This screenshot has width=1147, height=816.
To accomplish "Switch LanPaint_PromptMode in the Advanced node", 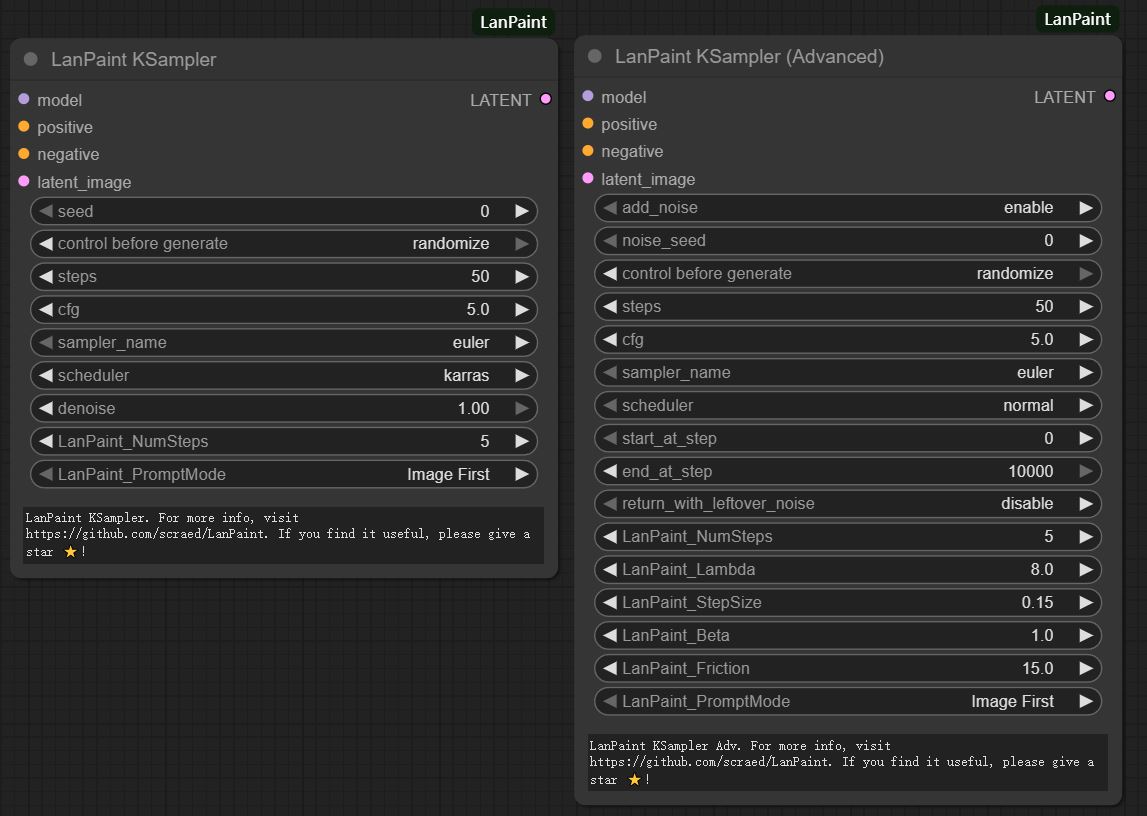I will (x=847, y=701).
